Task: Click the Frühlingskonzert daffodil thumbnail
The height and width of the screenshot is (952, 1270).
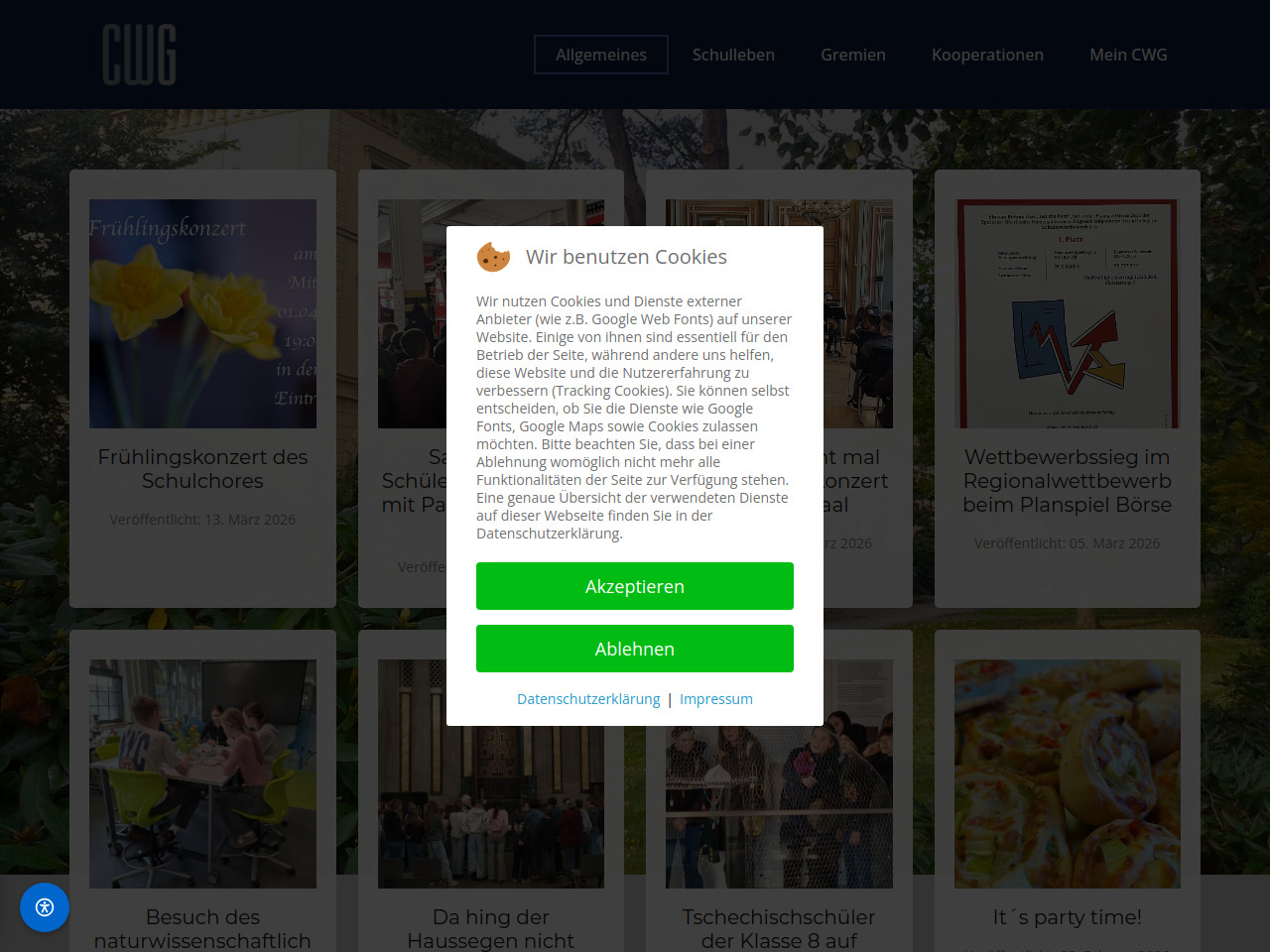Action: [x=202, y=313]
